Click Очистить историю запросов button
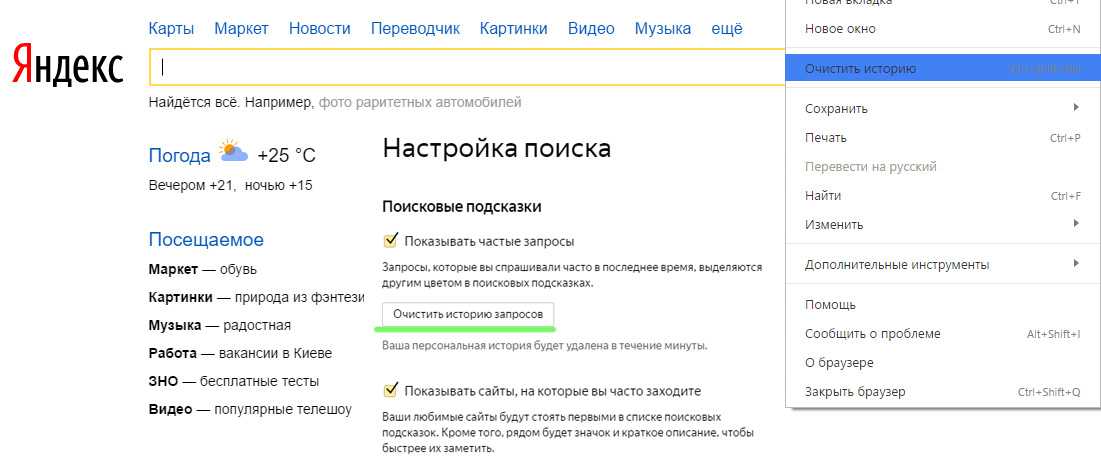Viewport: 1101px width, 466px height. pos(468,314)
